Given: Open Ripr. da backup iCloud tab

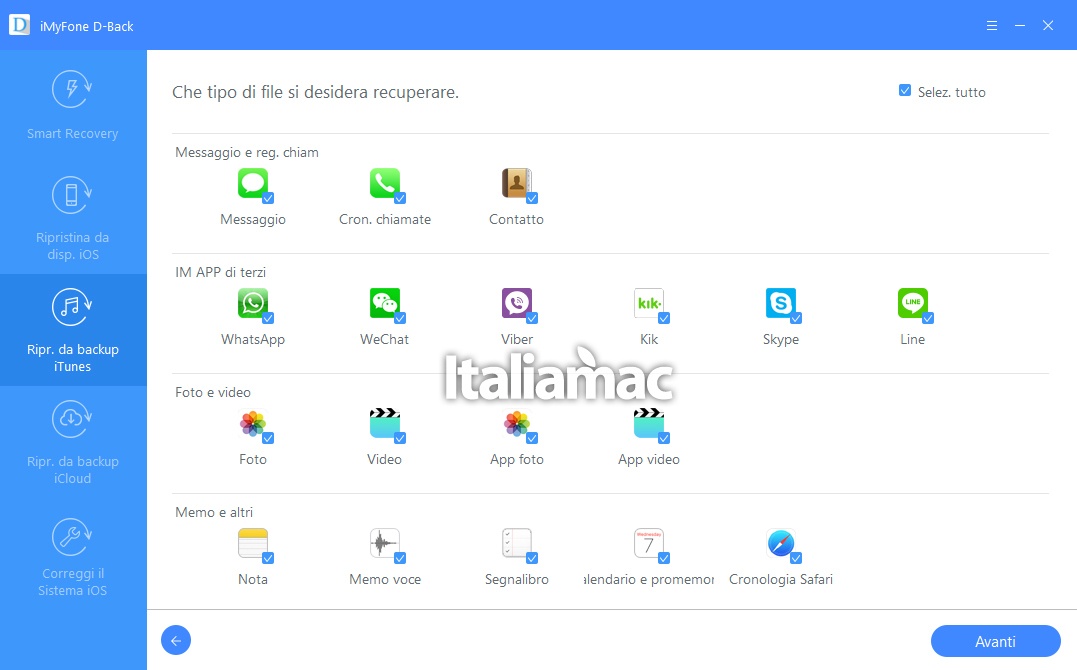Looking at the screenshot, I should point(73,442).
